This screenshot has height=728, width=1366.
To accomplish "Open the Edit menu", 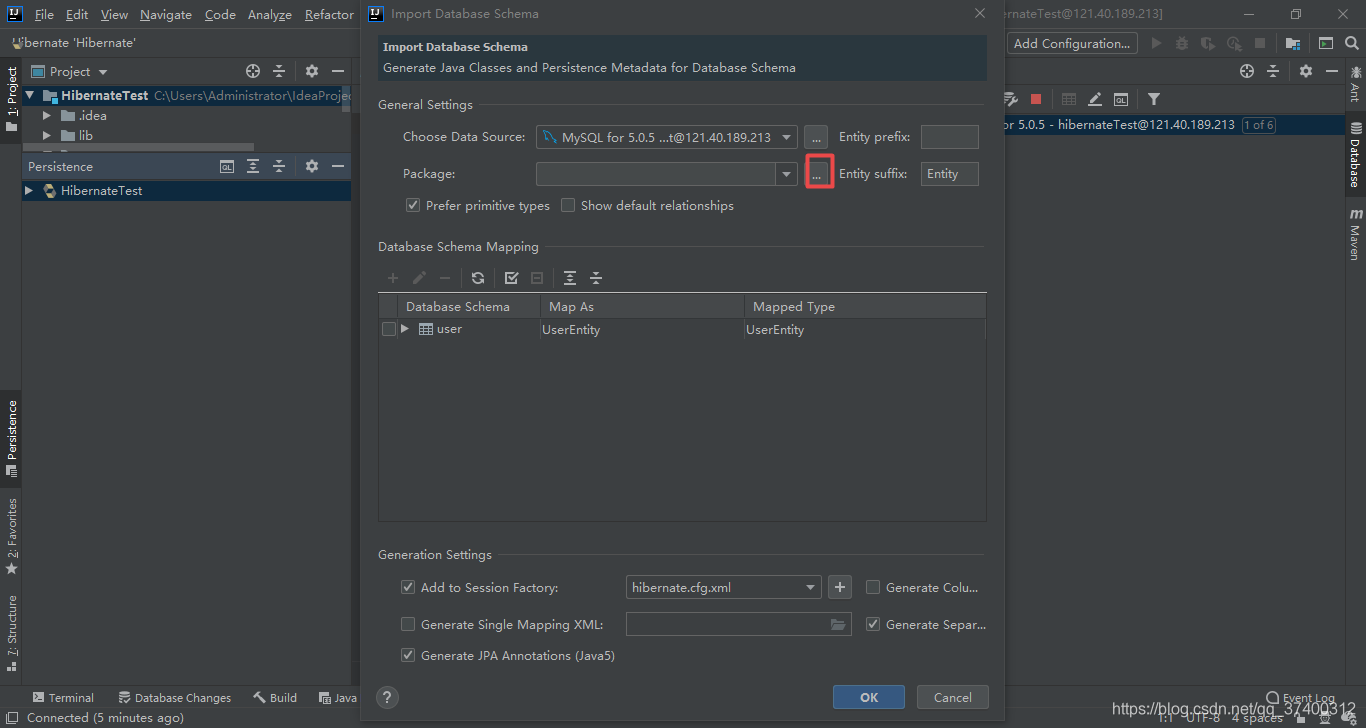I will pos(77,14).
